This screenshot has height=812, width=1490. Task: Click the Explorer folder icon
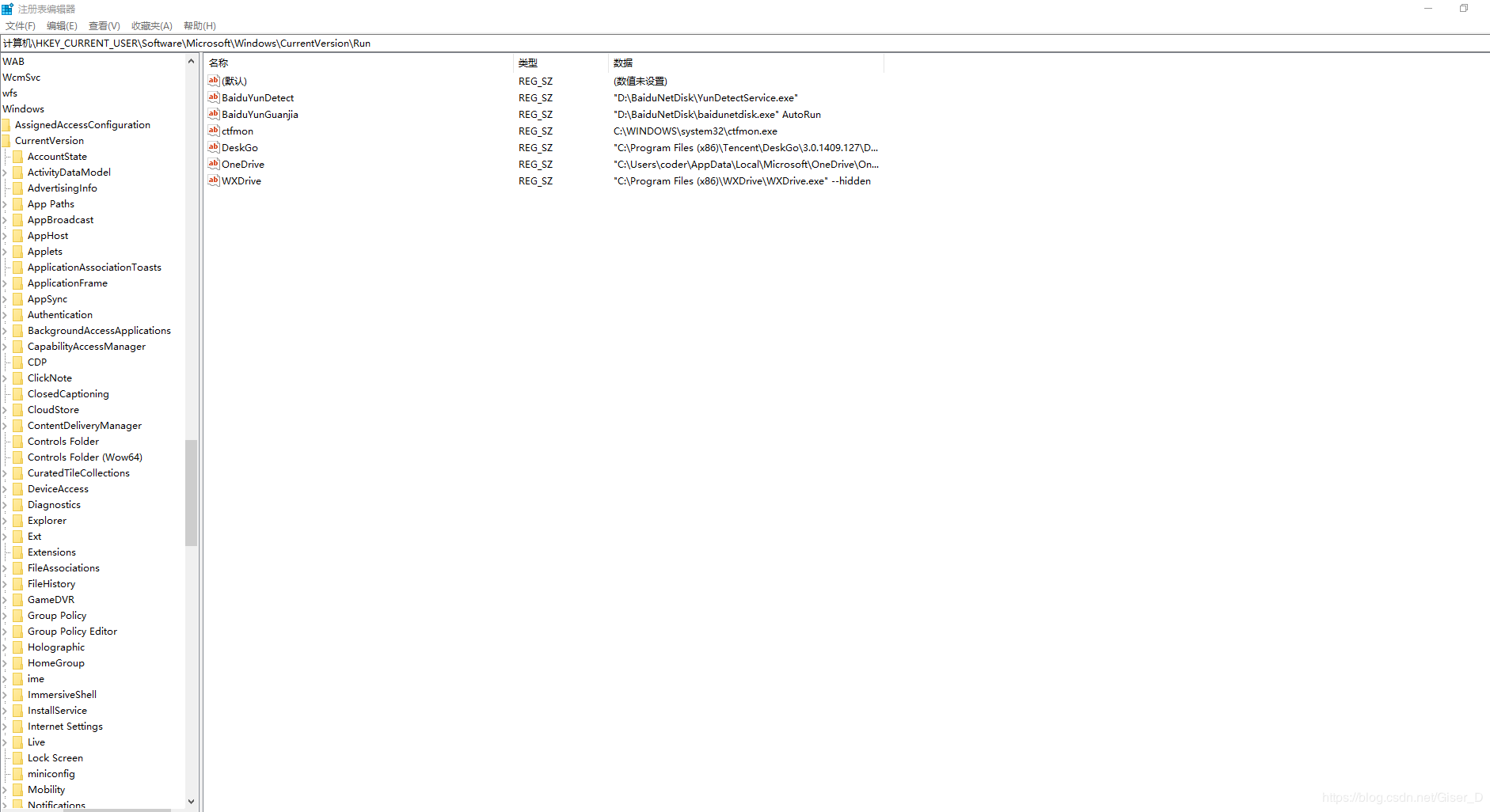18,521
